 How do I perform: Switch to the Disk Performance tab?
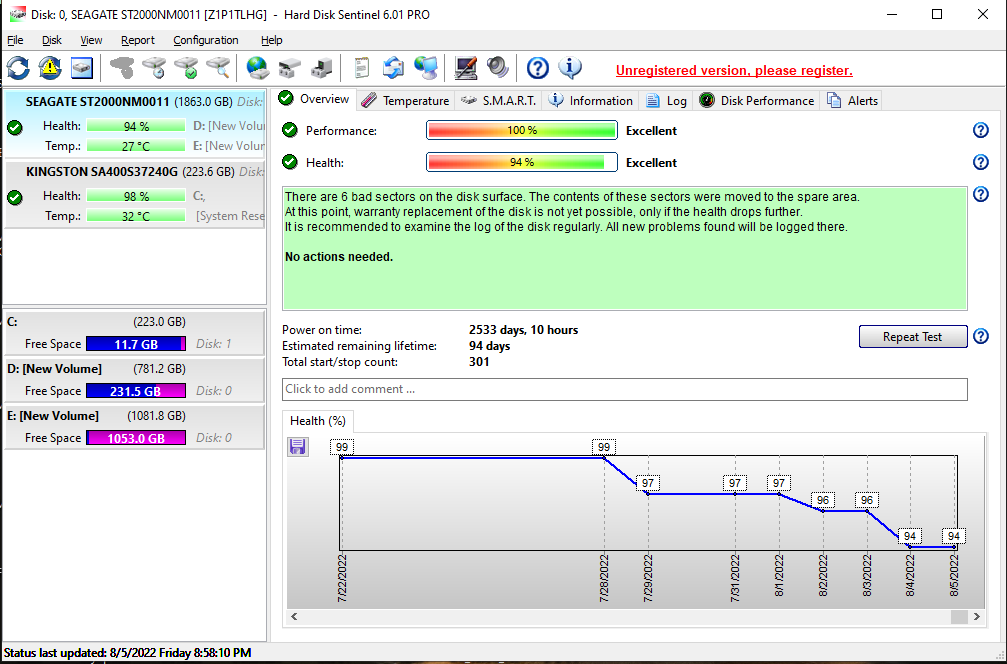[x=757, y=101]
